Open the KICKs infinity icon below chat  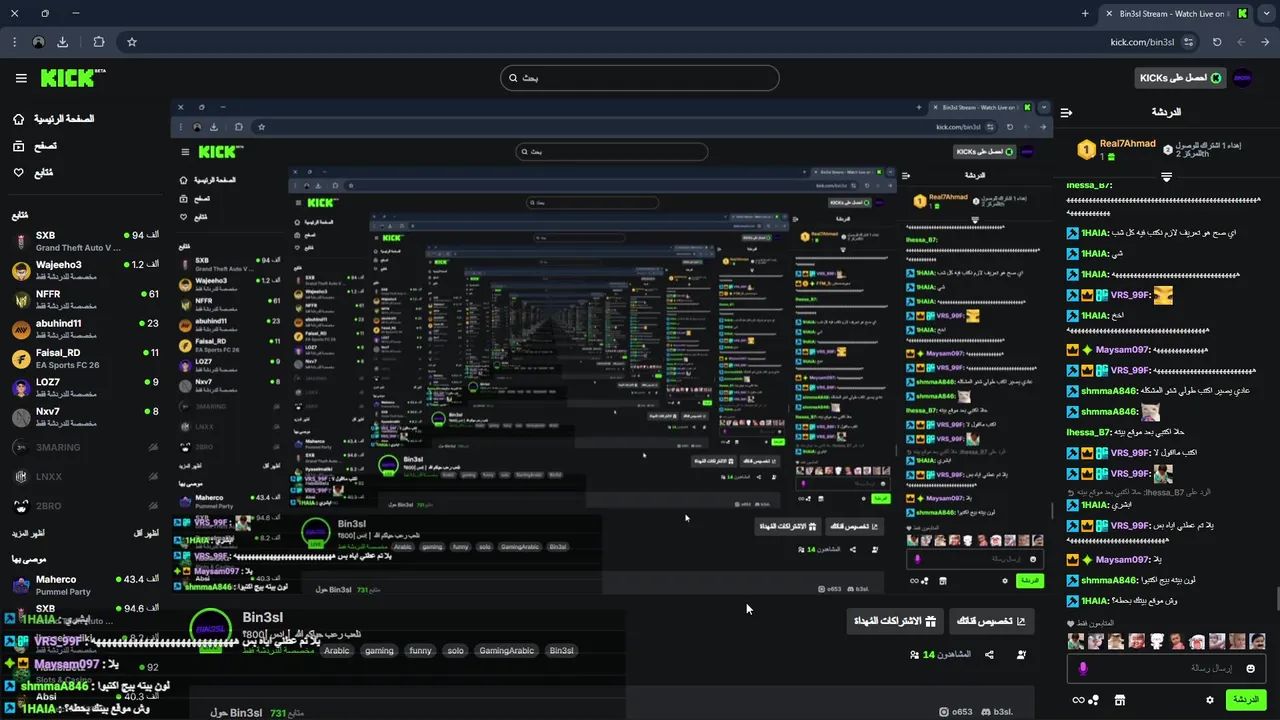(1085, 700)
